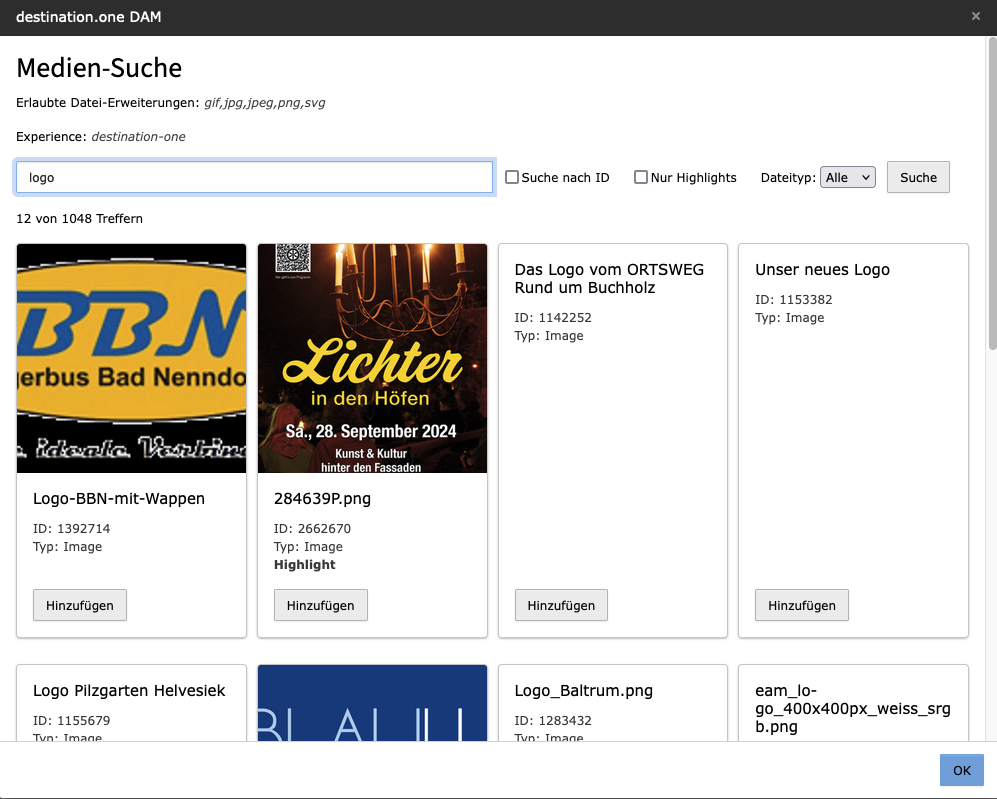Screen dimensions: 997x799
Task: Click the ID: 1283432 text
Action: click(553, 721)
